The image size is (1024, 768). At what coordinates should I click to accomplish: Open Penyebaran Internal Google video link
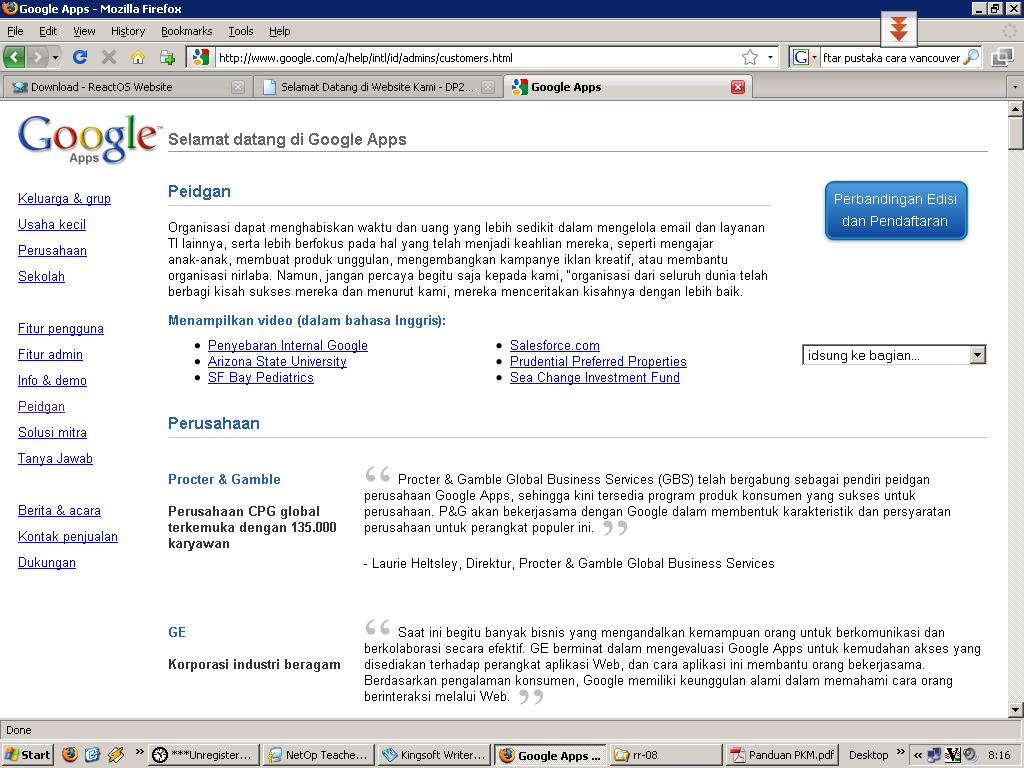(x=287, y=345)
